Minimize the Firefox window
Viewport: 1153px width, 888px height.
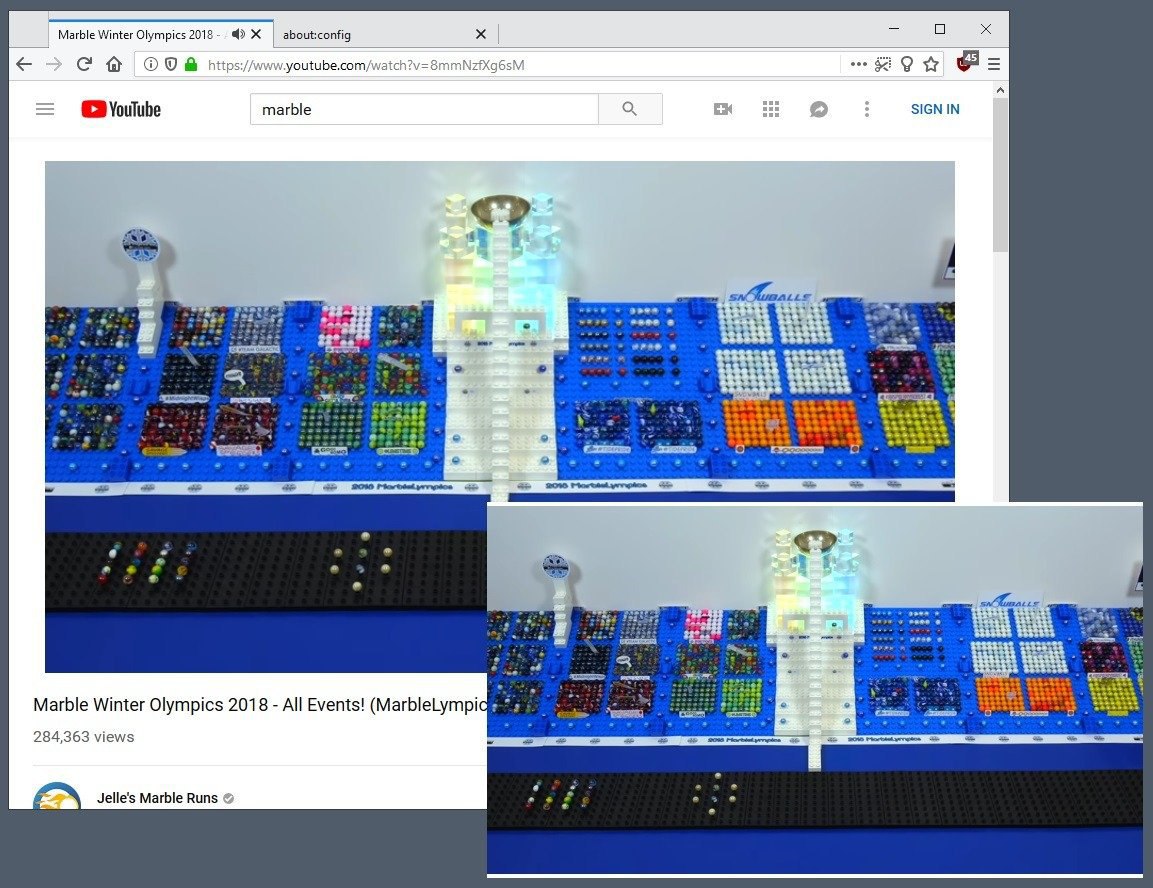[894, 29]
